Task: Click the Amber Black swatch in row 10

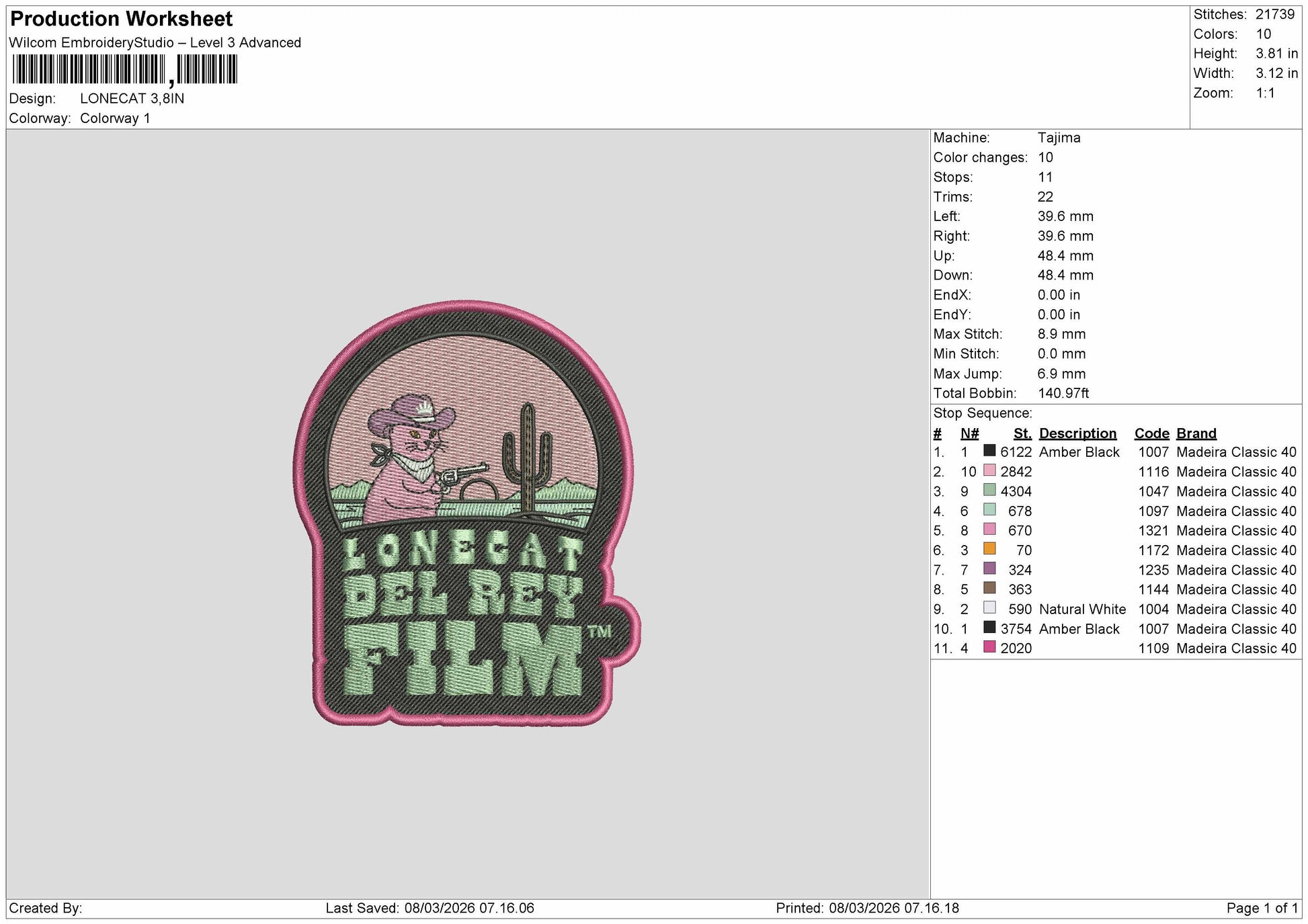Action: point(989,628)
